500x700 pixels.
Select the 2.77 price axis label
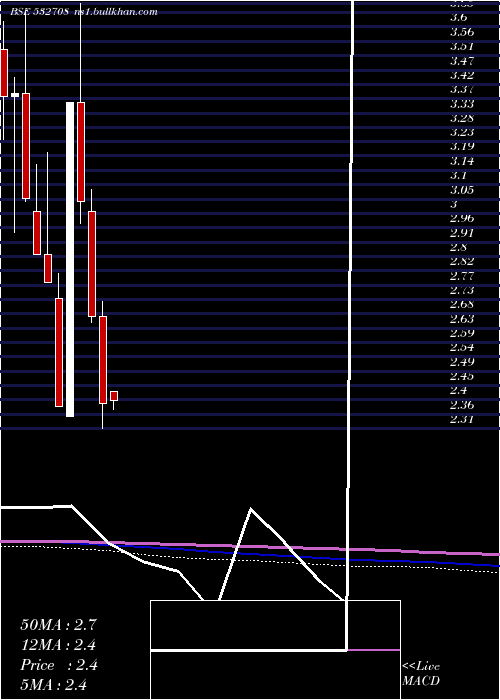(462, 275)
